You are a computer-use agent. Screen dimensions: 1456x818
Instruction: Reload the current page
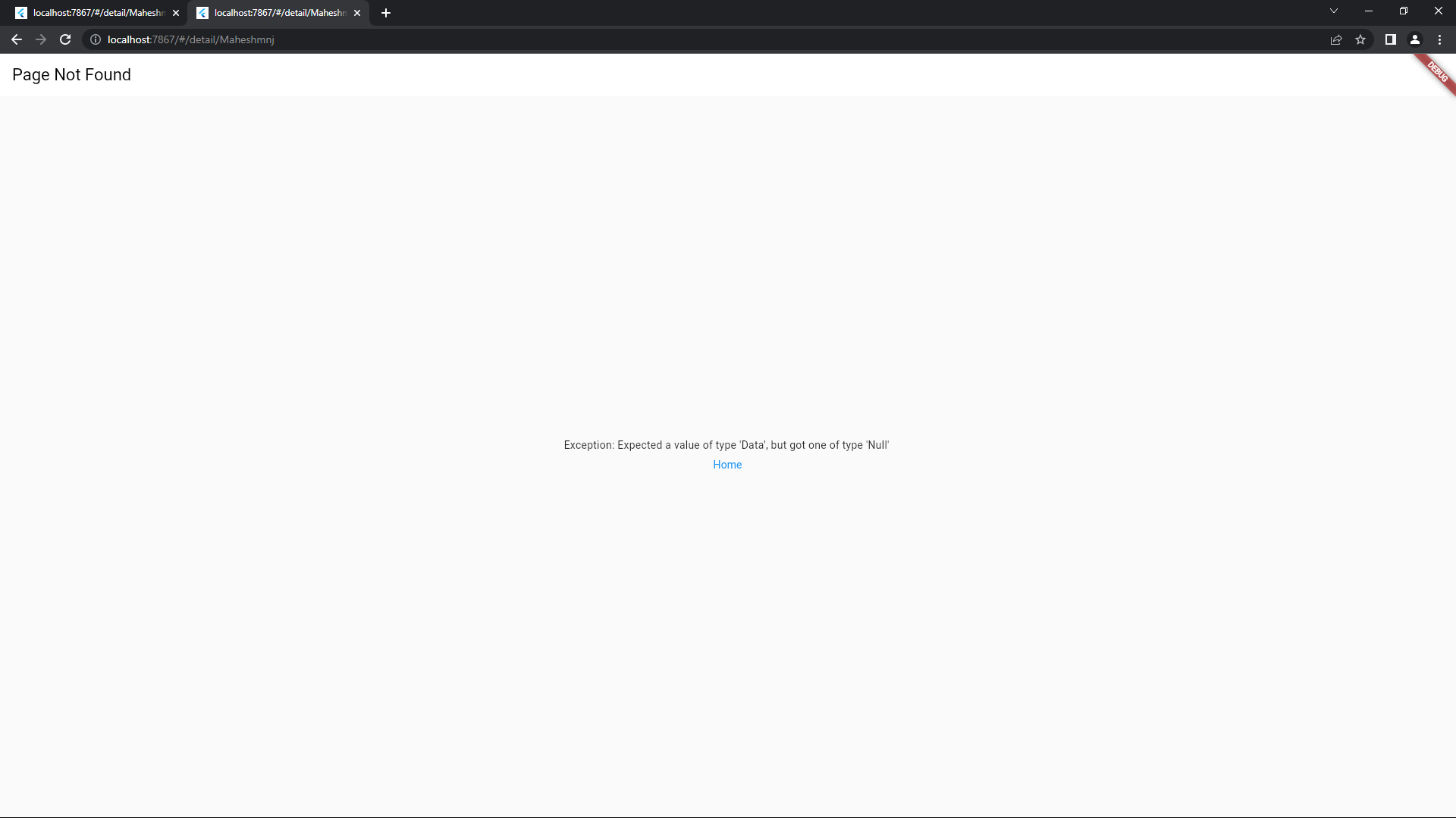click(x=65, y=39)
